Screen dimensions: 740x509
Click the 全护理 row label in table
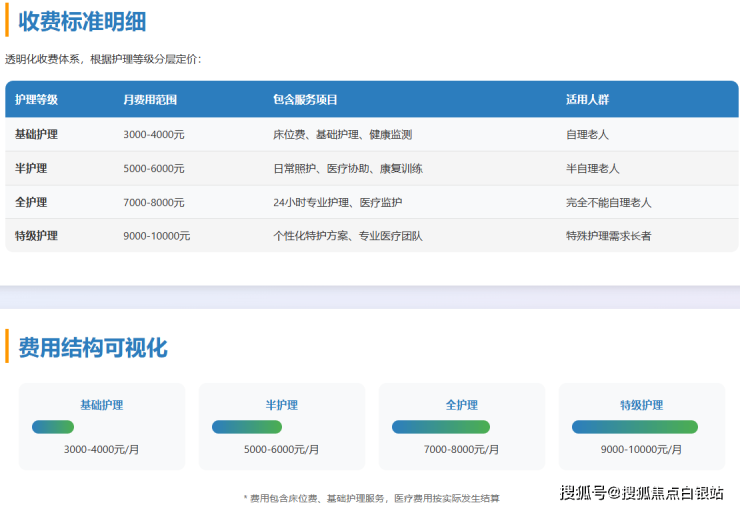click(x=31, y=202)
